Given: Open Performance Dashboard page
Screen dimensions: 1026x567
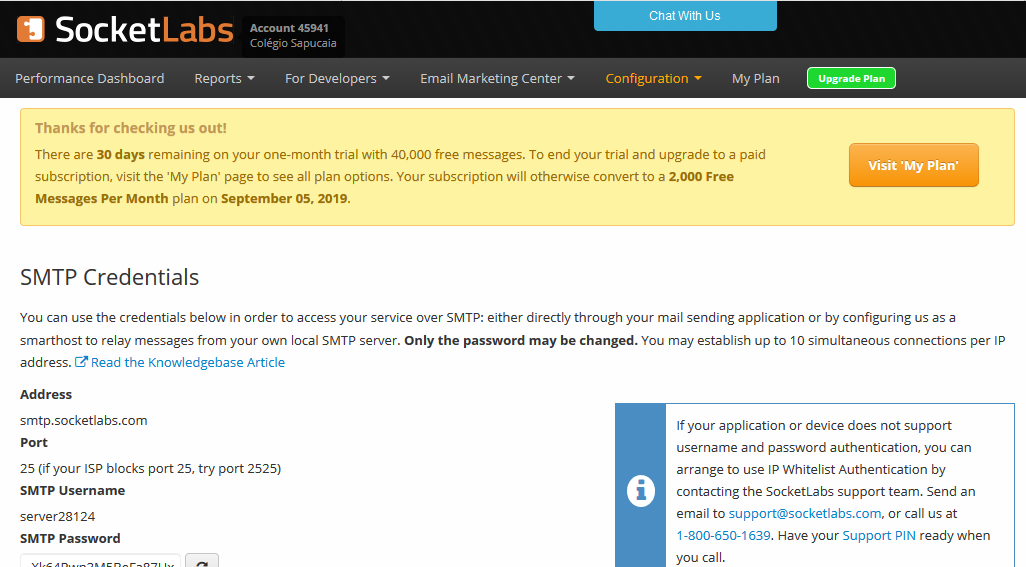Looking at the screenshot, I should pos(90,78).
